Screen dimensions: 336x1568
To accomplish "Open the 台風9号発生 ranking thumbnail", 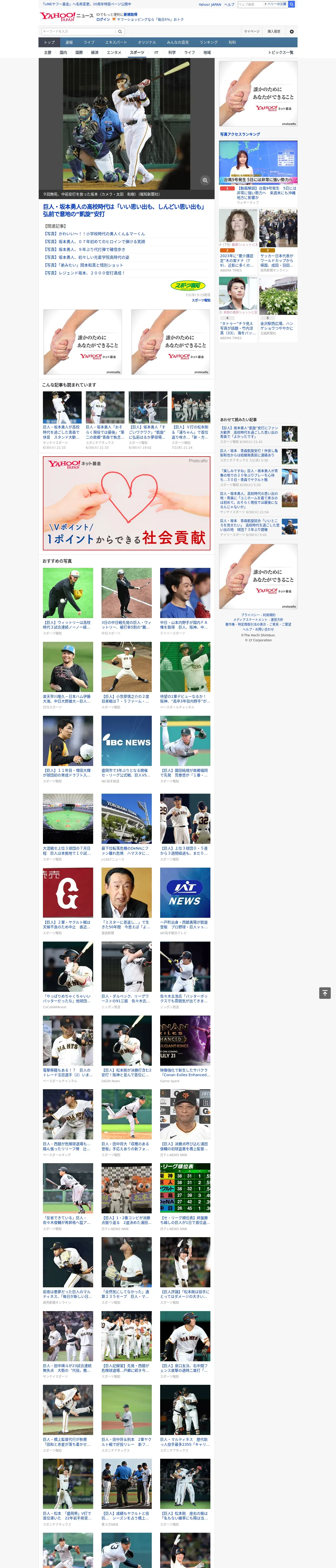I will [x=259, y=162].
